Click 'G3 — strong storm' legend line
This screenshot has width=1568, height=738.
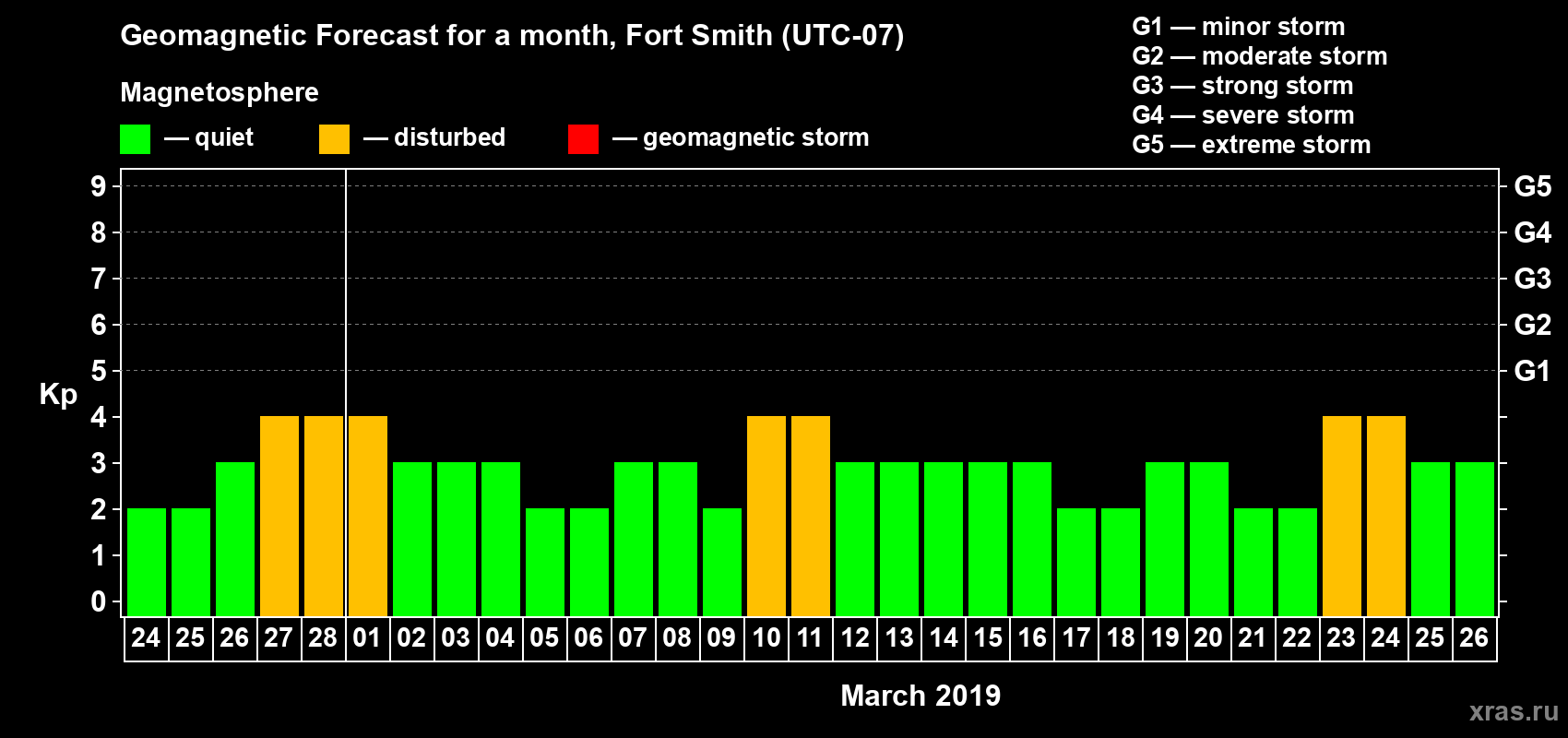pos(1242,86)
